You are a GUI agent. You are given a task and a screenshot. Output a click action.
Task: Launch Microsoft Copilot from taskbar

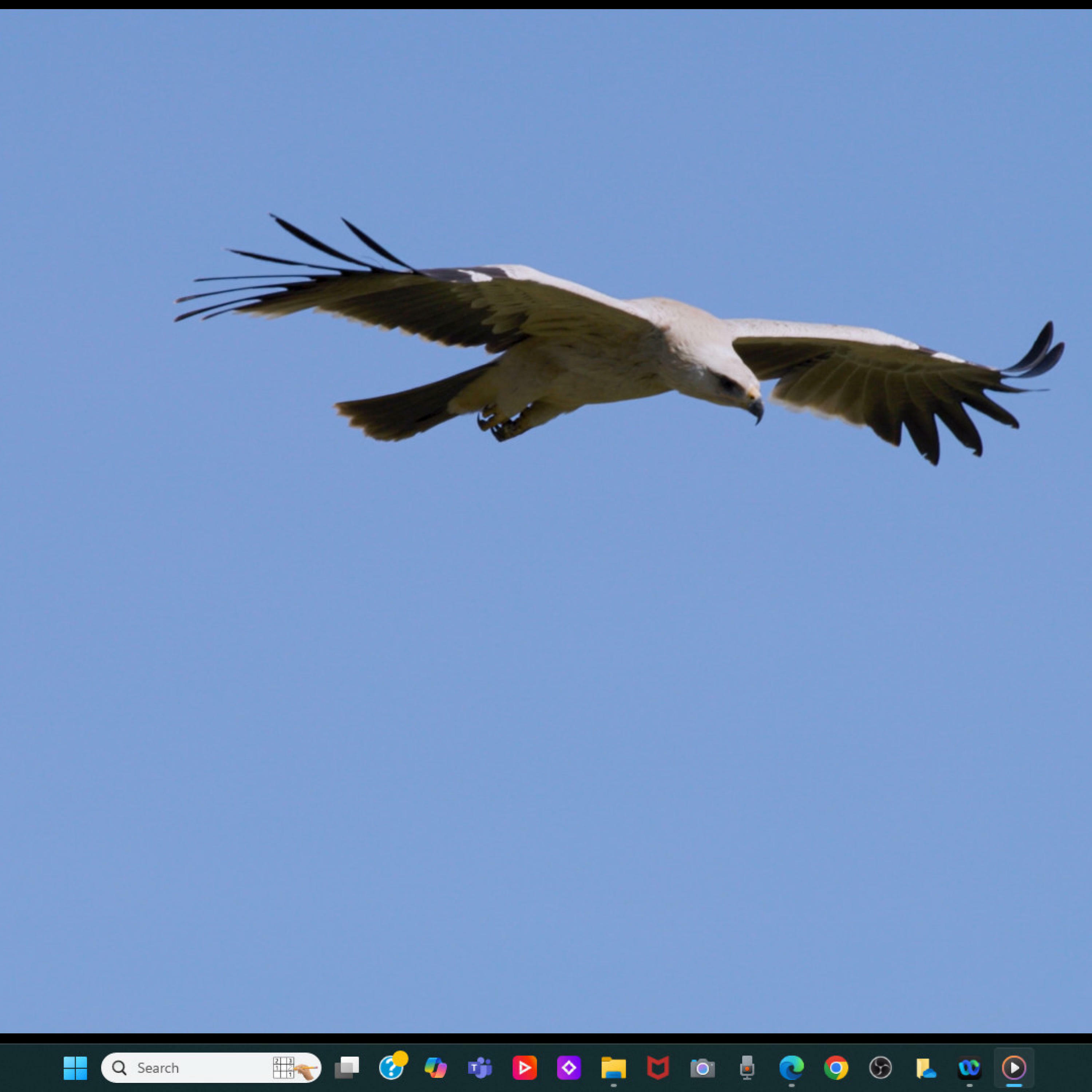click(x=435, y=1068)
